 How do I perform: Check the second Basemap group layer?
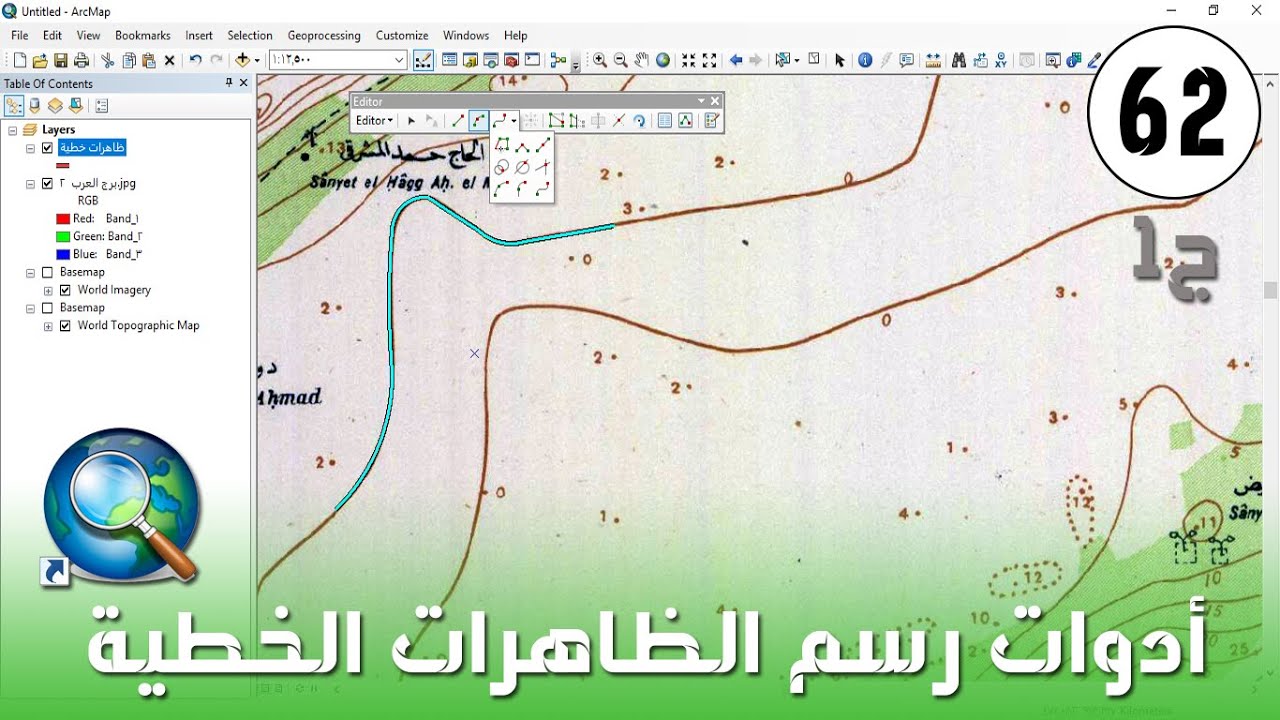click(x=47, y=308)
